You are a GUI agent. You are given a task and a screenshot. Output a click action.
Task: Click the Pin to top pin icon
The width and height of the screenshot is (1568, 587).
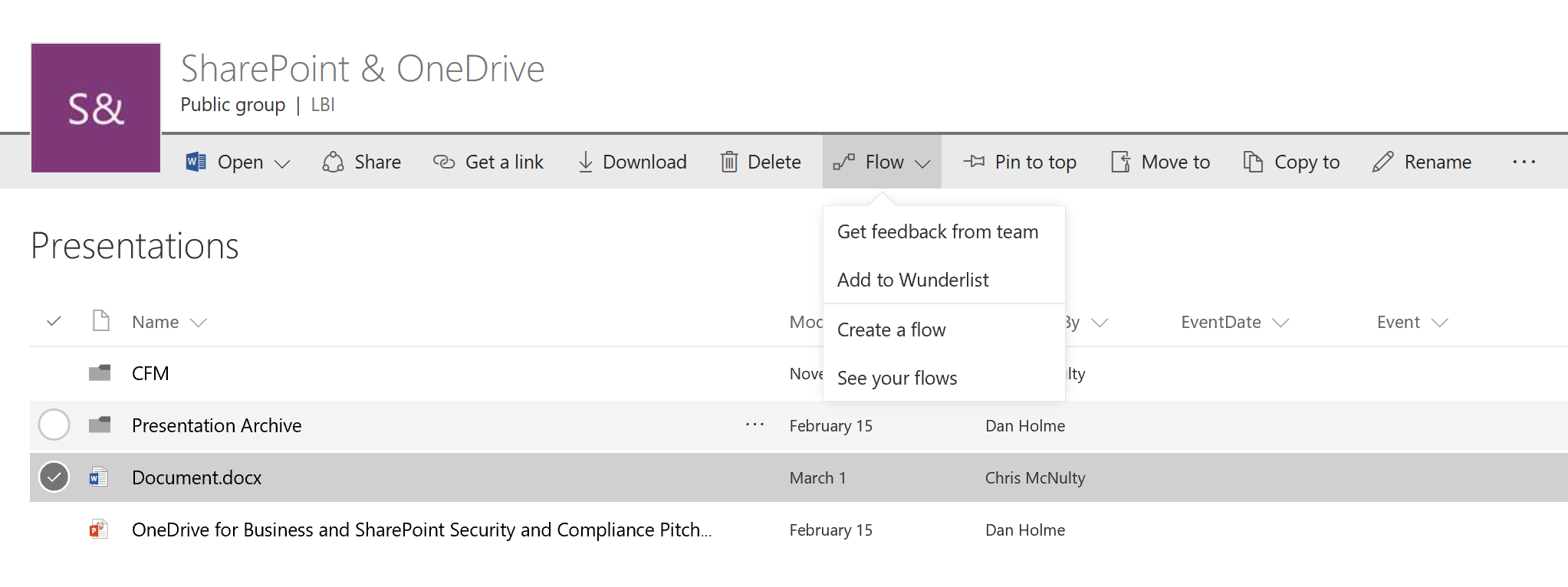coord(974,162)
